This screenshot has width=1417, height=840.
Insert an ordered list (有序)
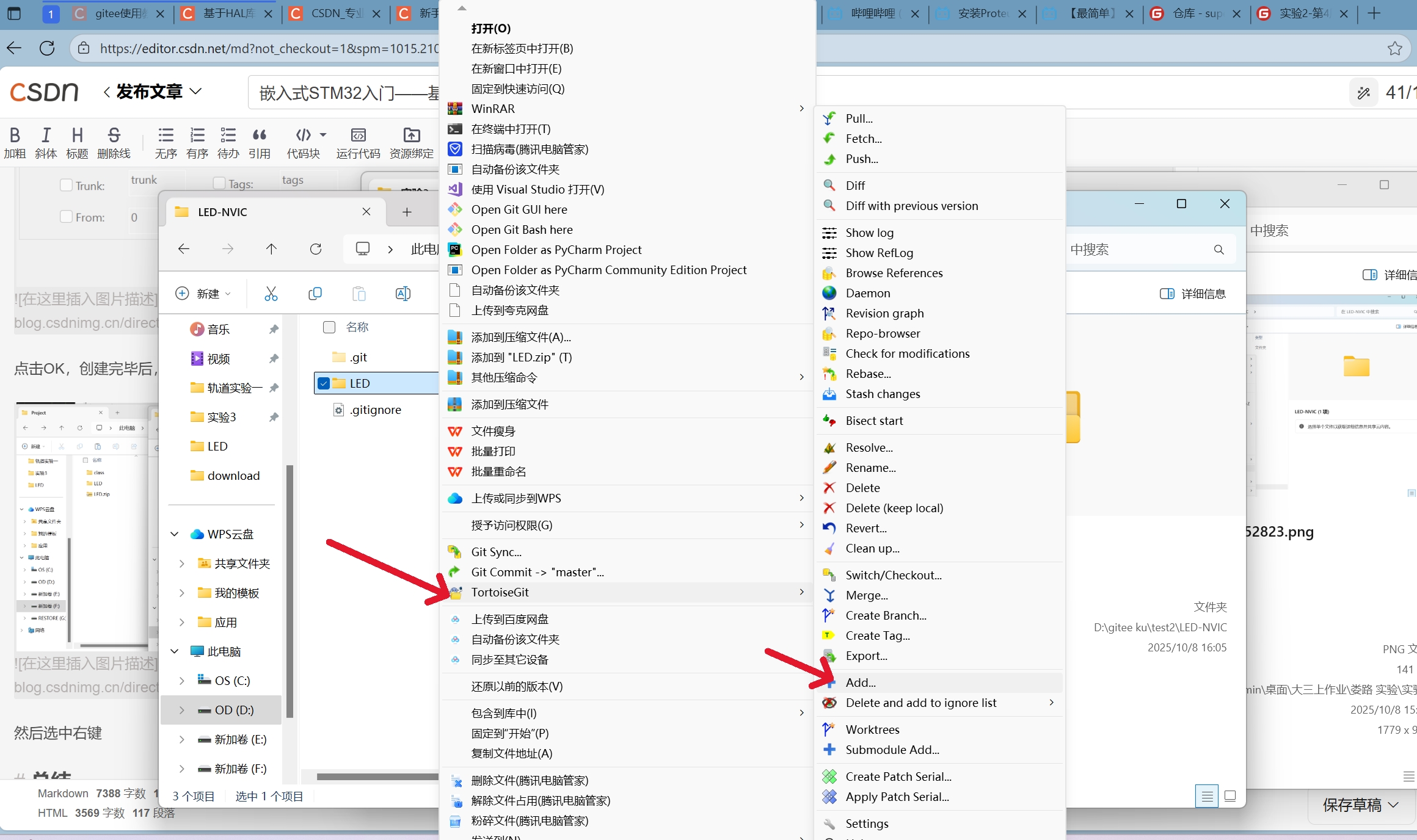(x=197, y=142)
